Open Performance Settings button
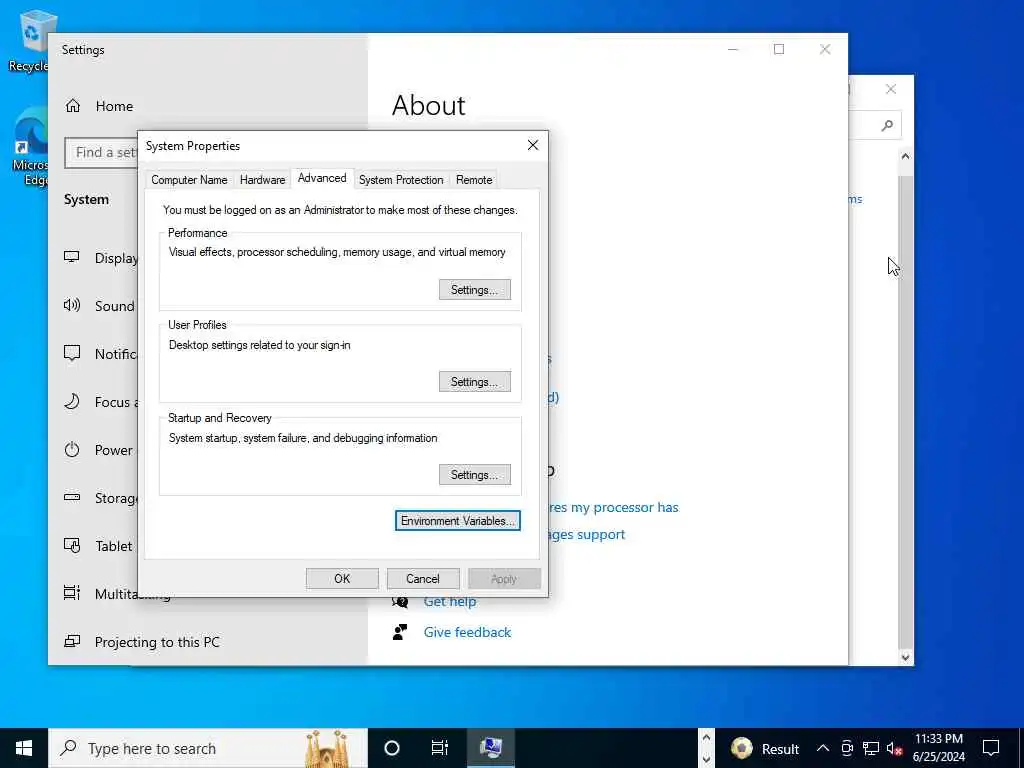This screenshot has width=1024, height=768. tap(475, 289)
